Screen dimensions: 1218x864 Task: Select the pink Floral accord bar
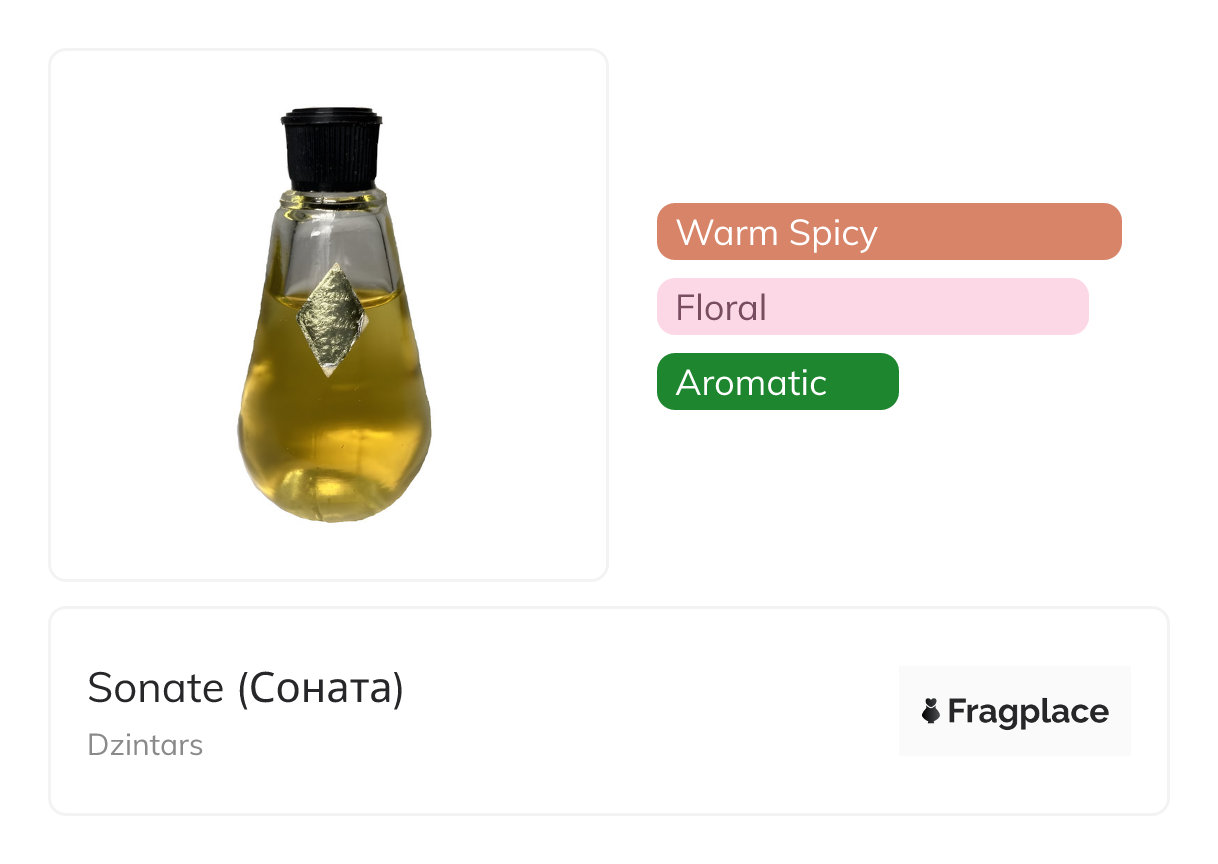click(872, 307)
